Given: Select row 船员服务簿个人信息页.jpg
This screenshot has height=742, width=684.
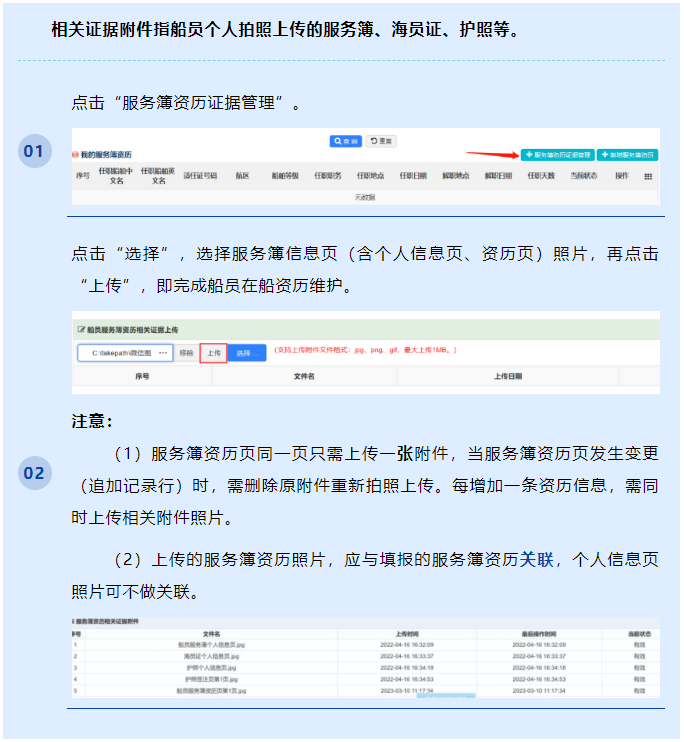Looking at the screenshot, I should pyautogui.click(x=211, y=645).
